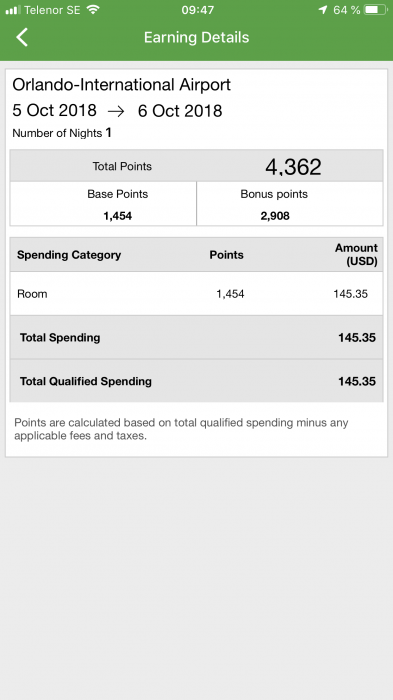Tap the Amount (USD) column header
The image size is (393, 700).
tap(356, 254)
